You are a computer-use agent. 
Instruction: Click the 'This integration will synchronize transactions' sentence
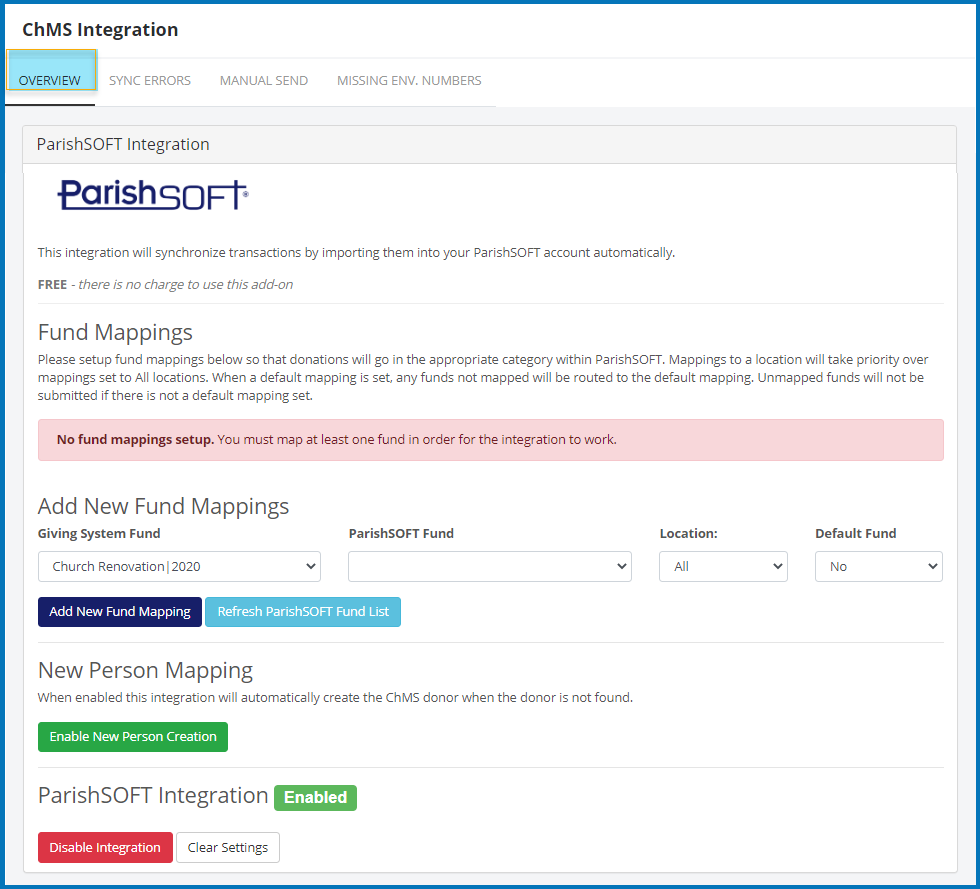(356, 253)
